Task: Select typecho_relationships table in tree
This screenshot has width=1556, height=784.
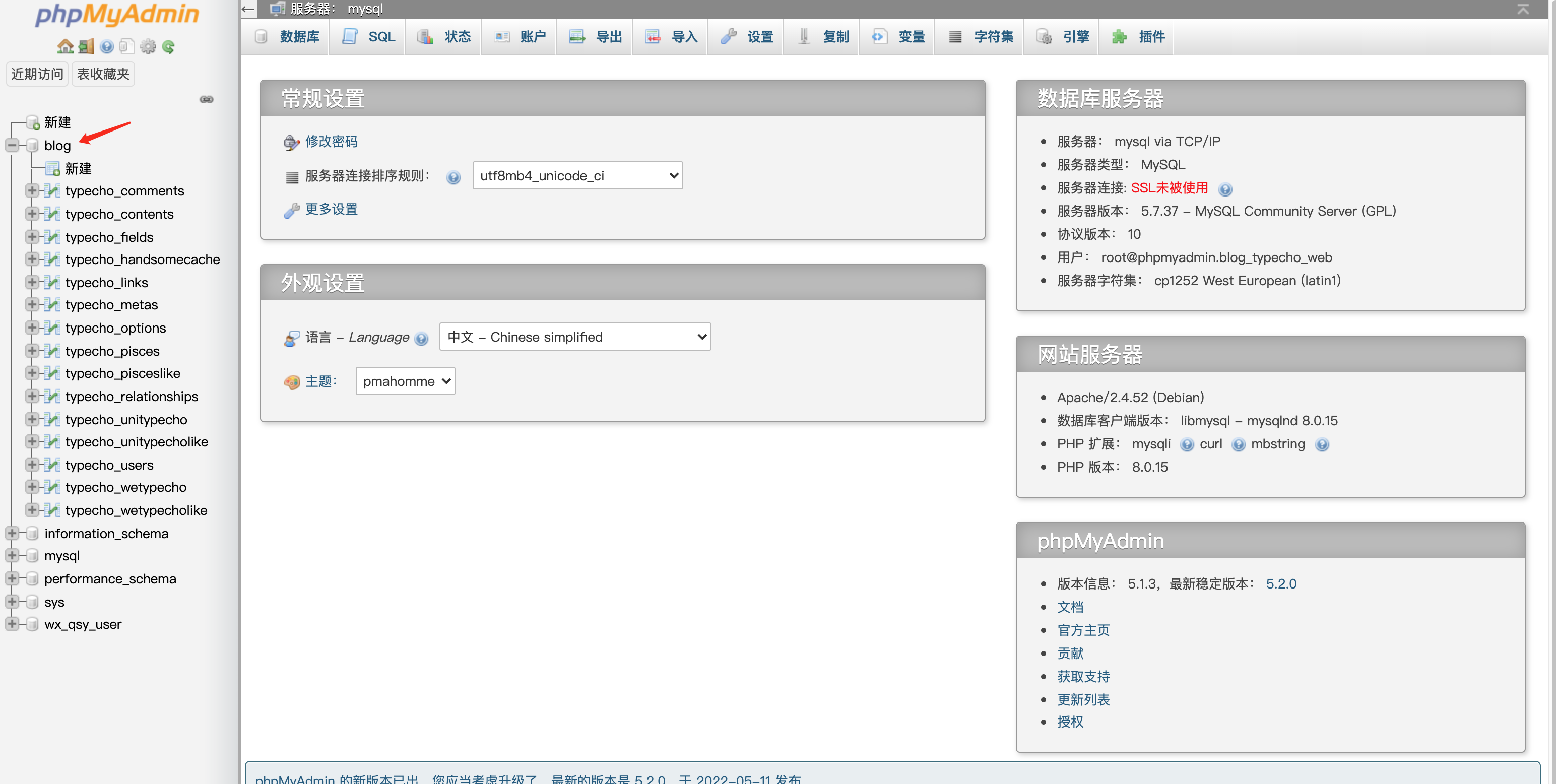Action: [132, 397]
